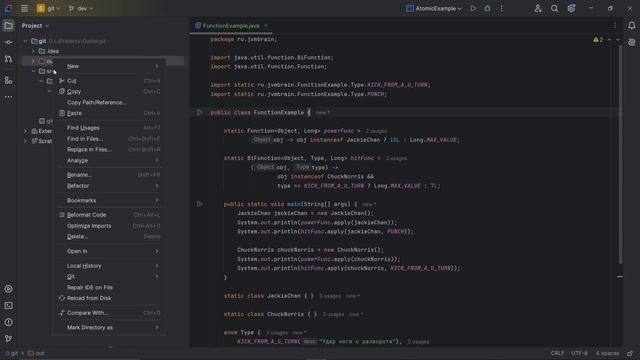Select Replace in Files...

click(x=109, y=149)
